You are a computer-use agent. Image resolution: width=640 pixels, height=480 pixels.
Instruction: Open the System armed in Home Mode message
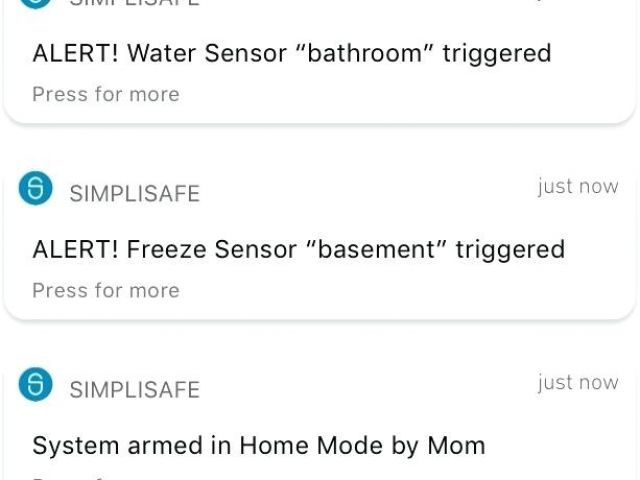258,445
